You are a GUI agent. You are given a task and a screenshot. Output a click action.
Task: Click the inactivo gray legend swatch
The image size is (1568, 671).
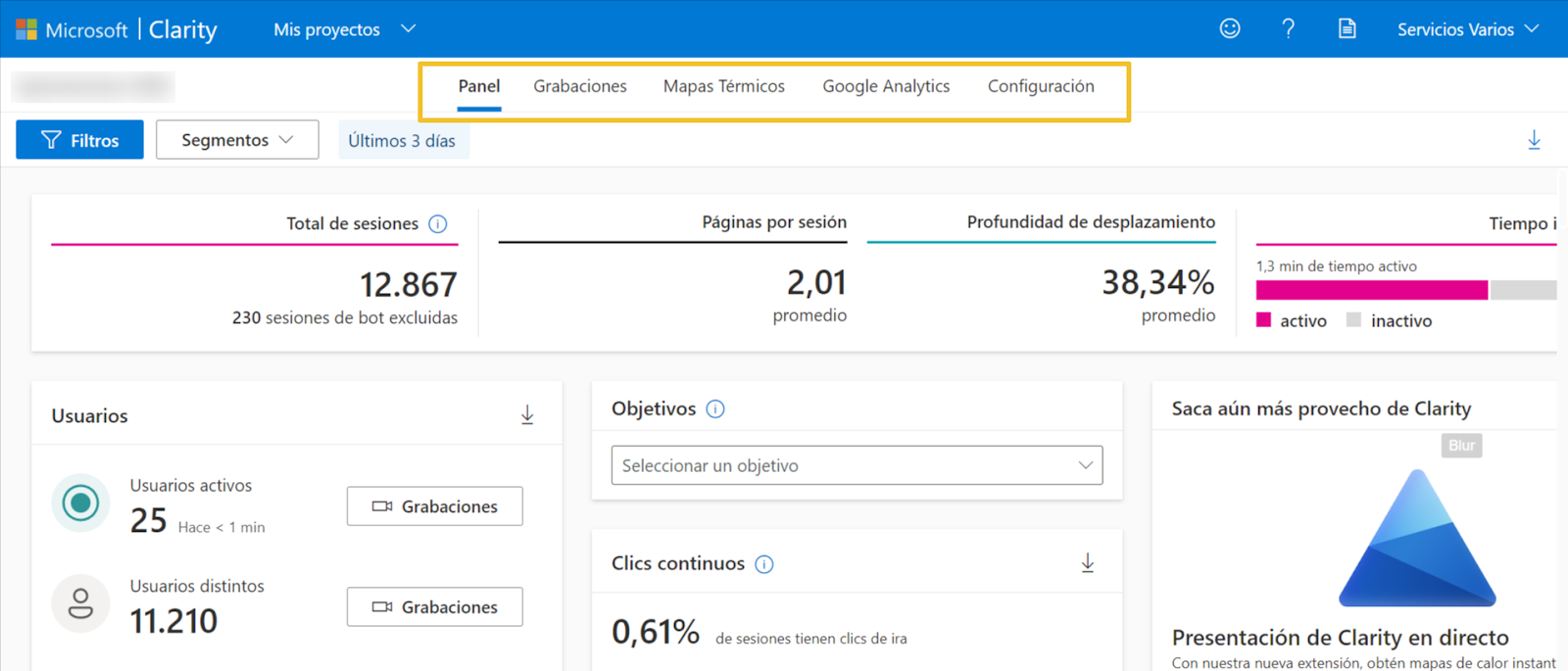click(1354, 320)
